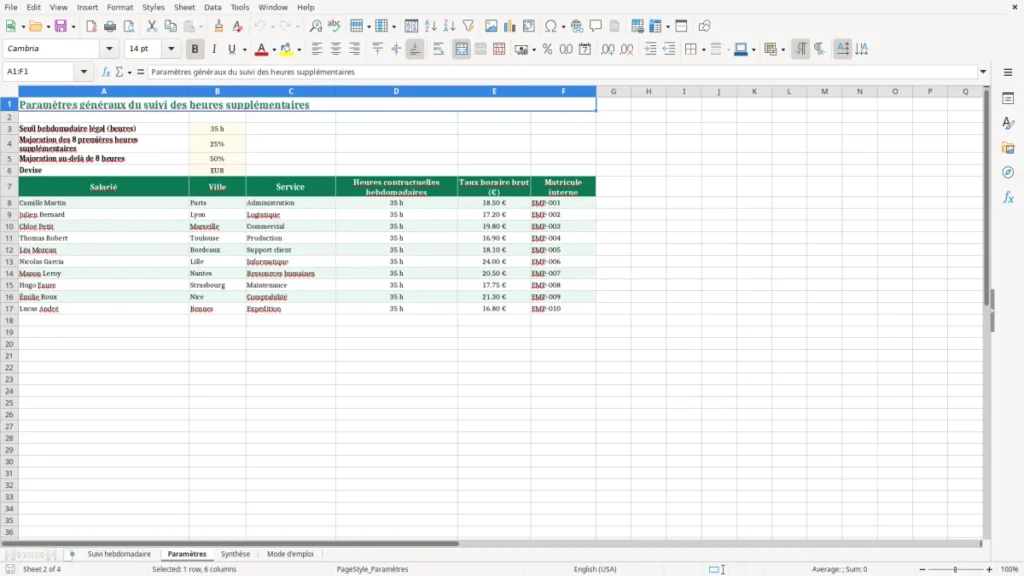Viewport: 1024px width, 576px height.
Task: Open the File menu
Action: coord(11,7)
